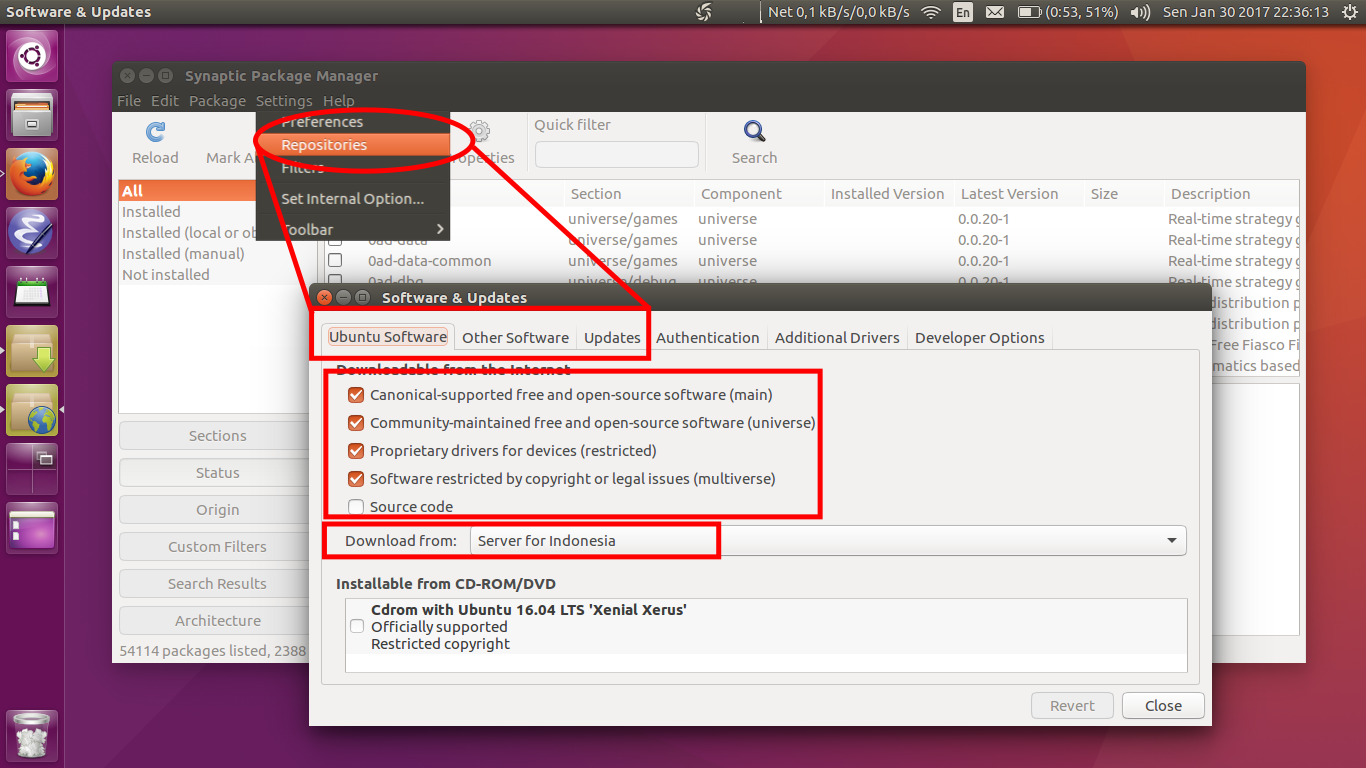Open the mail messaging indicator

coord(994,12)
